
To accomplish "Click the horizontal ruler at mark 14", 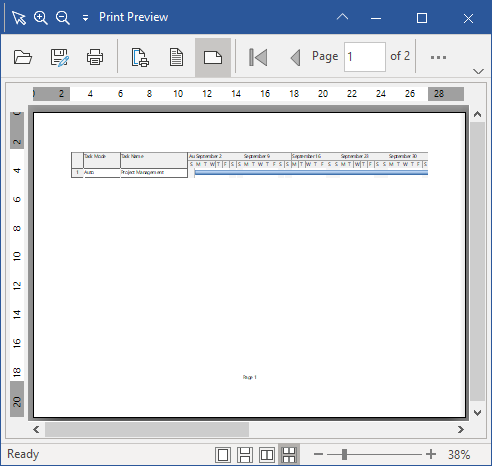I will pyautogui.click(x=236, y=94).
